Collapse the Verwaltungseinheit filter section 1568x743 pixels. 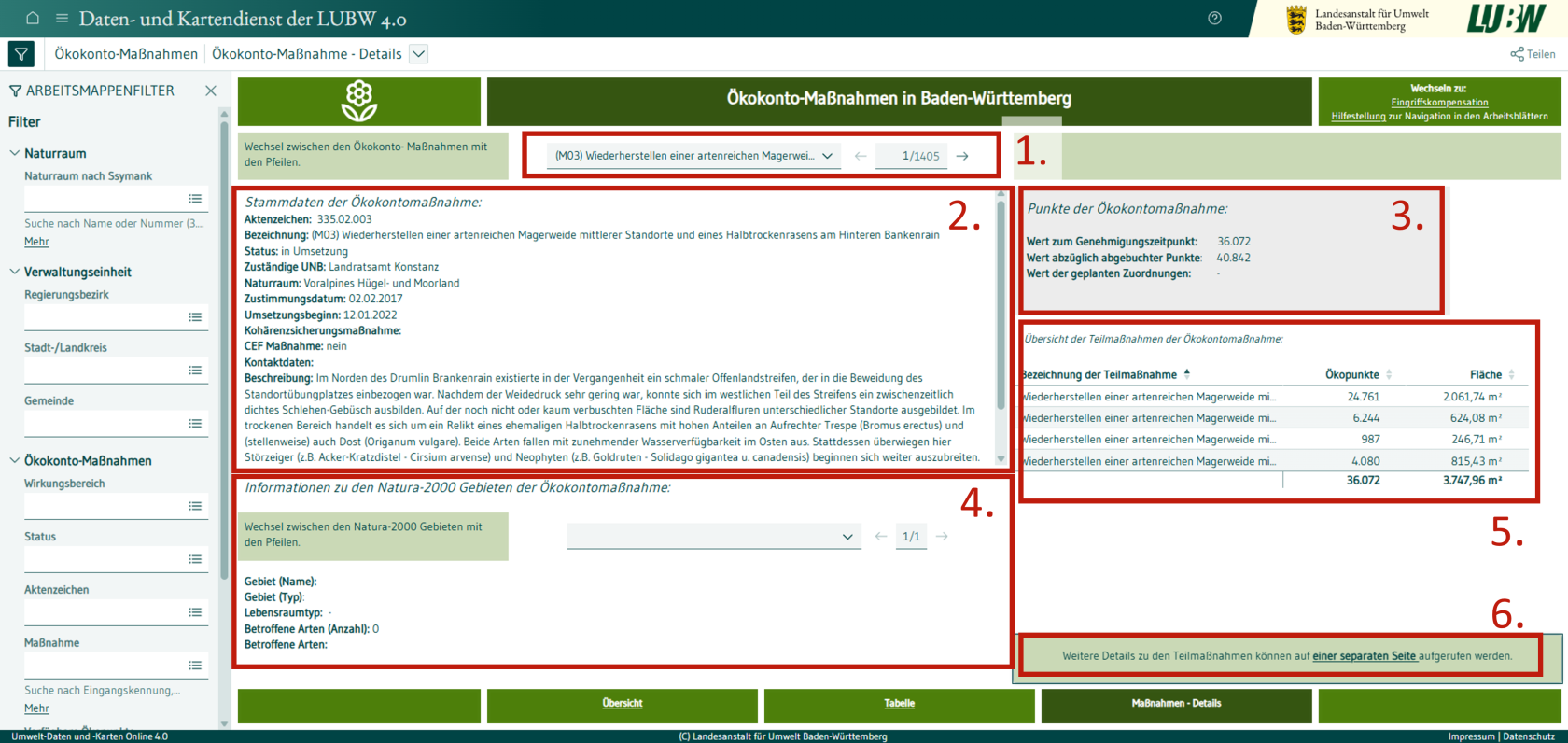tap(14, 272)
